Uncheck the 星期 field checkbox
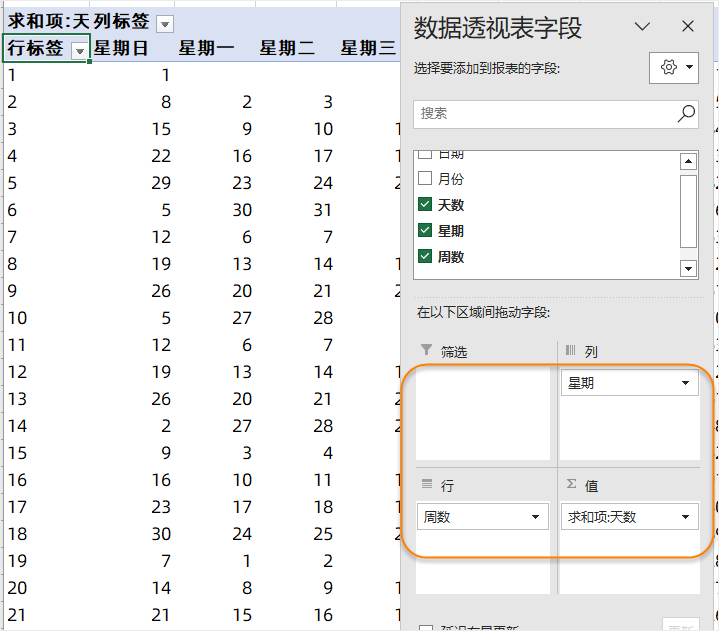Viewport: 719px width, 631px height. (425, 231)
